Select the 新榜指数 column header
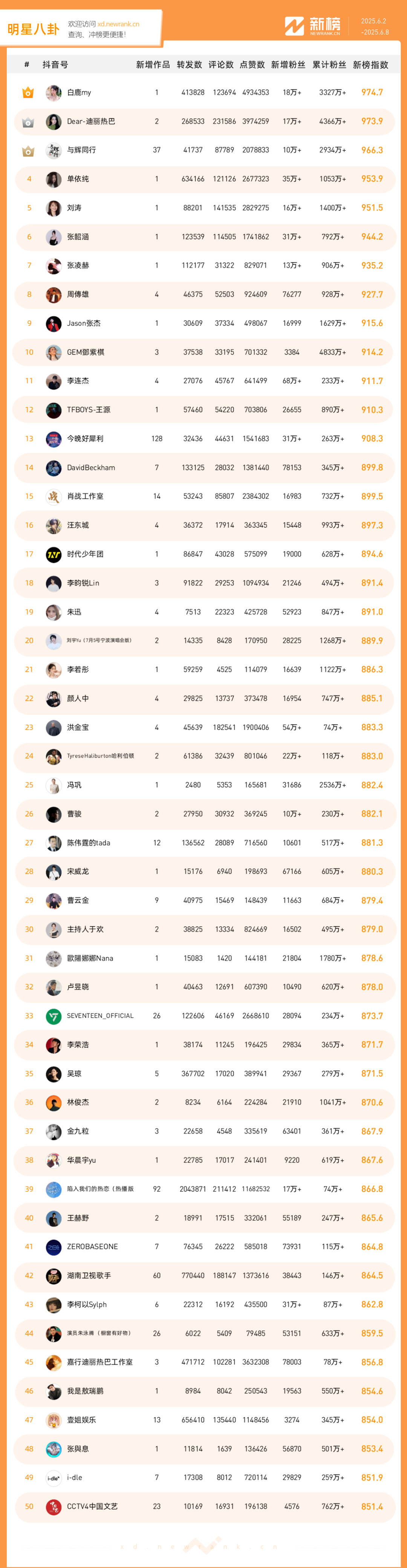407x1568 pixels. 370,65
